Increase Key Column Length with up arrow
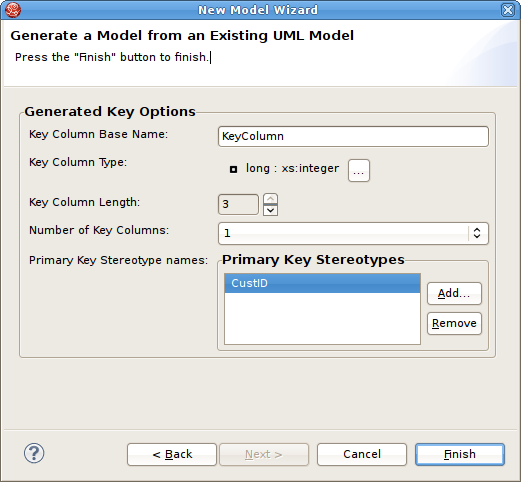The width and height of the screenshot is (521, 482). click(x=270, y=199)
